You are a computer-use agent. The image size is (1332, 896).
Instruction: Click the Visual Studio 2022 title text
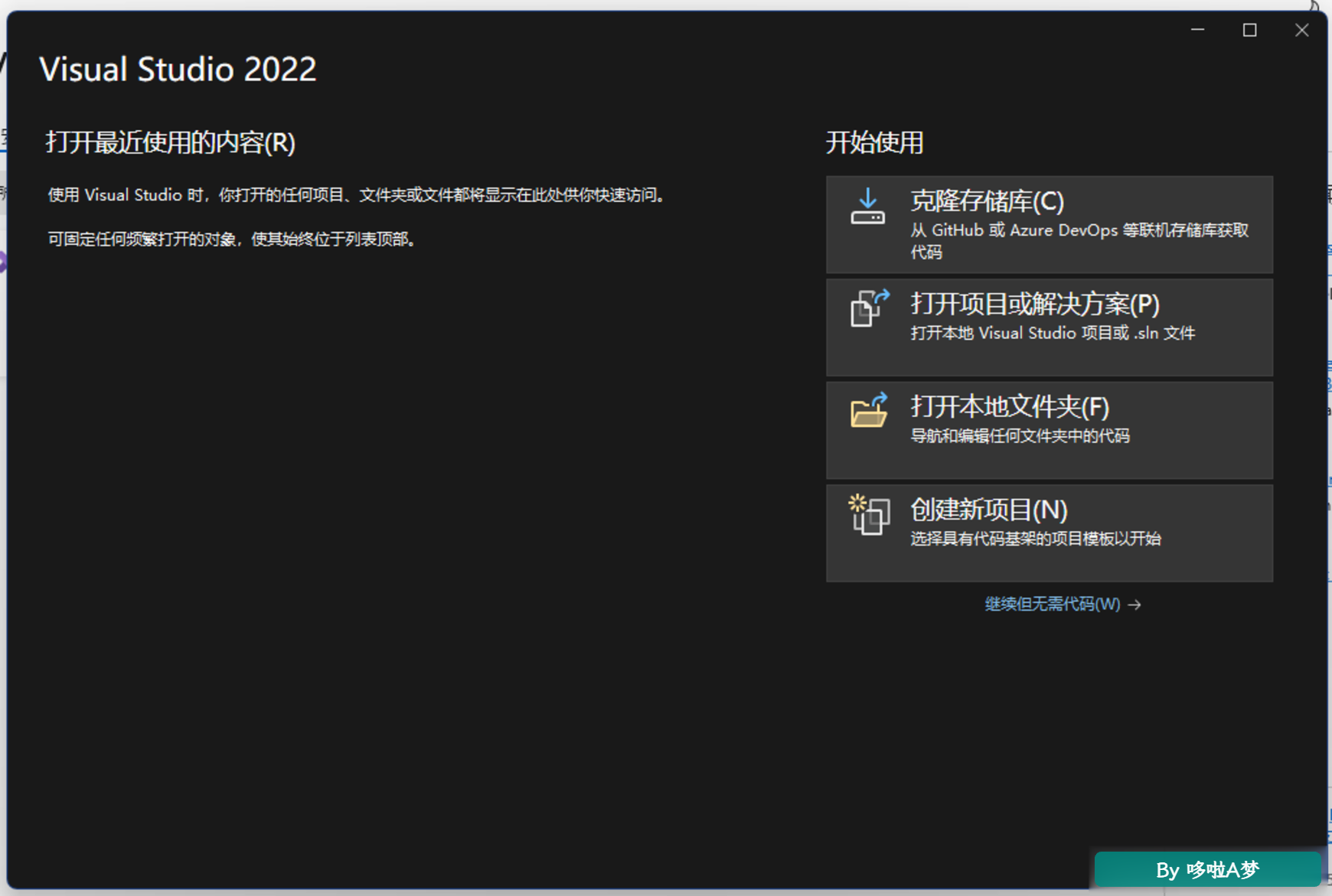click(x=178, y=70)
